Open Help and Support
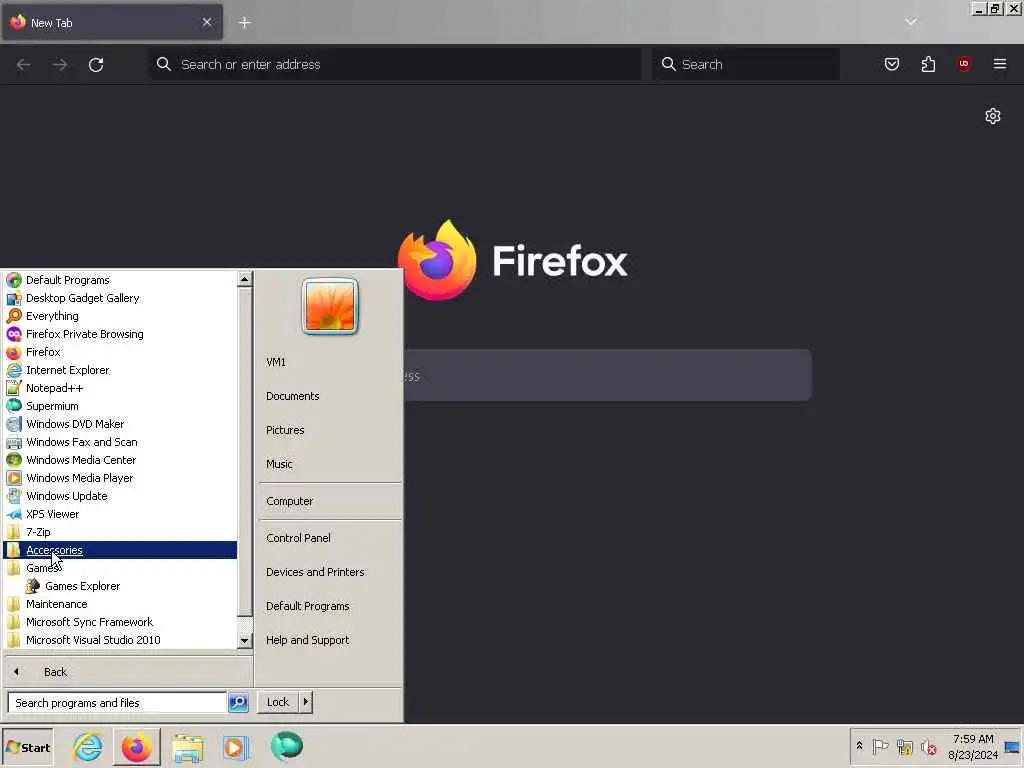 click(x=330, y=640)
